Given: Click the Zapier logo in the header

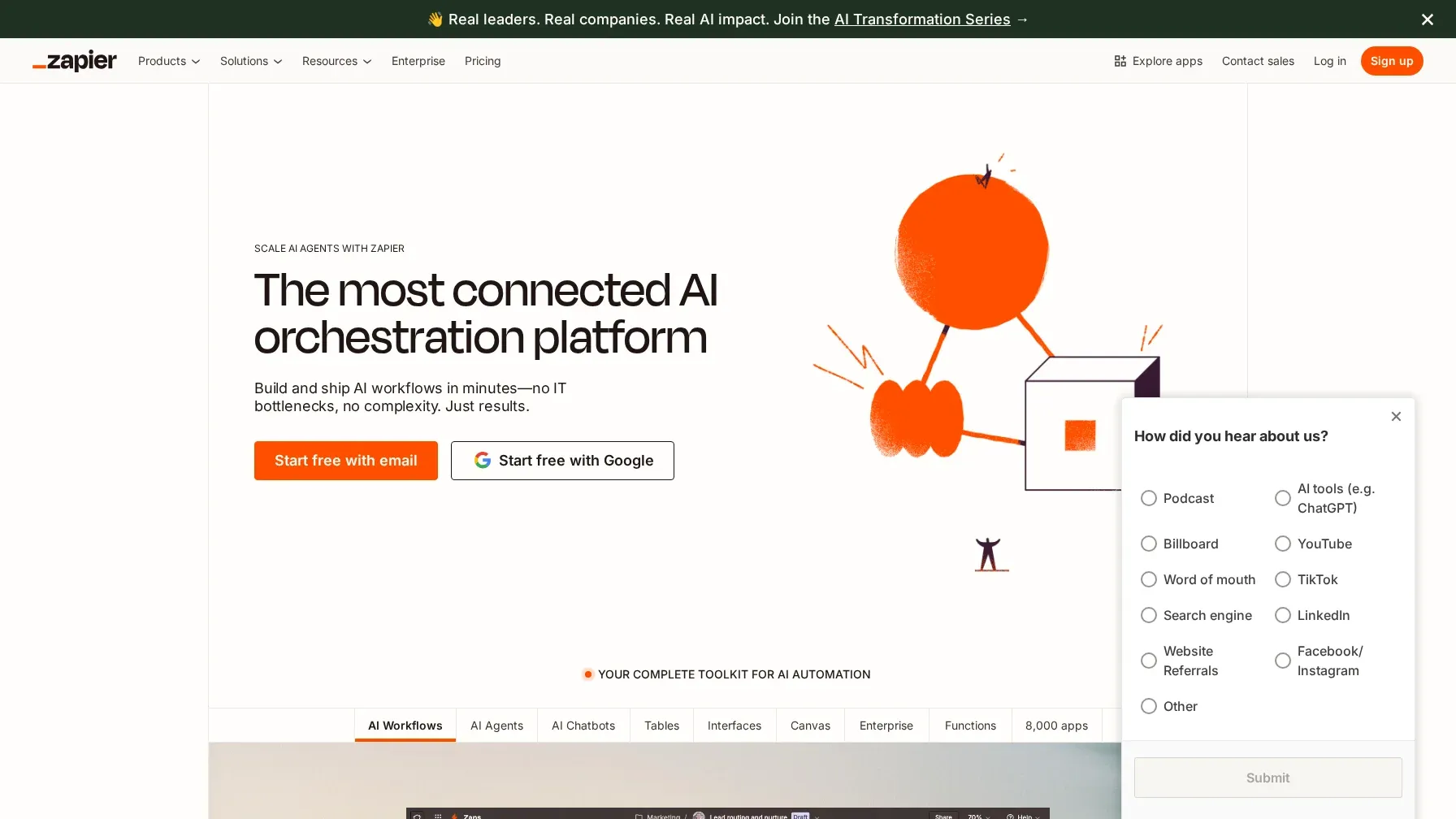Looking at the screenshot, I should pyautogui.click(x=75, y=61).
